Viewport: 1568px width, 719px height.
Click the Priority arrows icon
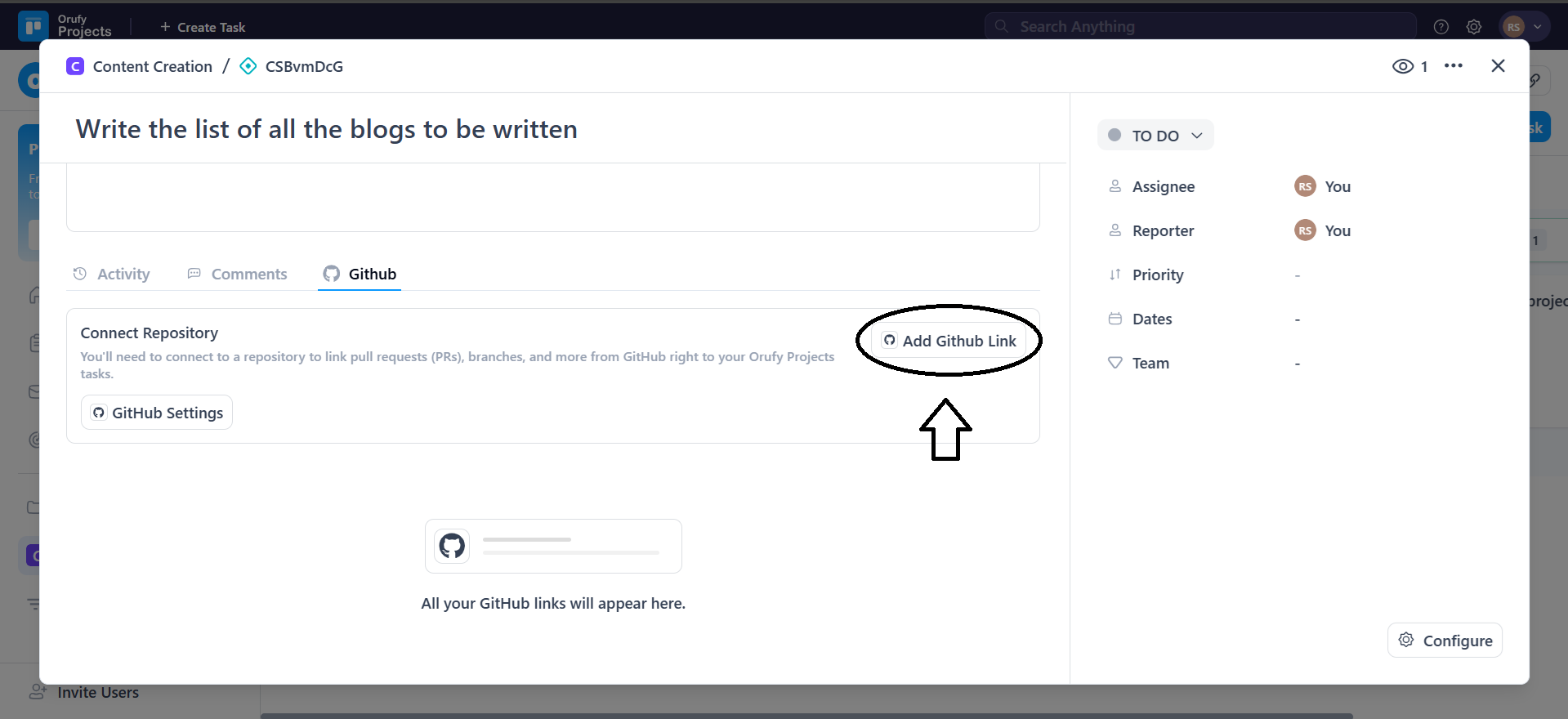pyautogui.click(x=1115, y=275)
